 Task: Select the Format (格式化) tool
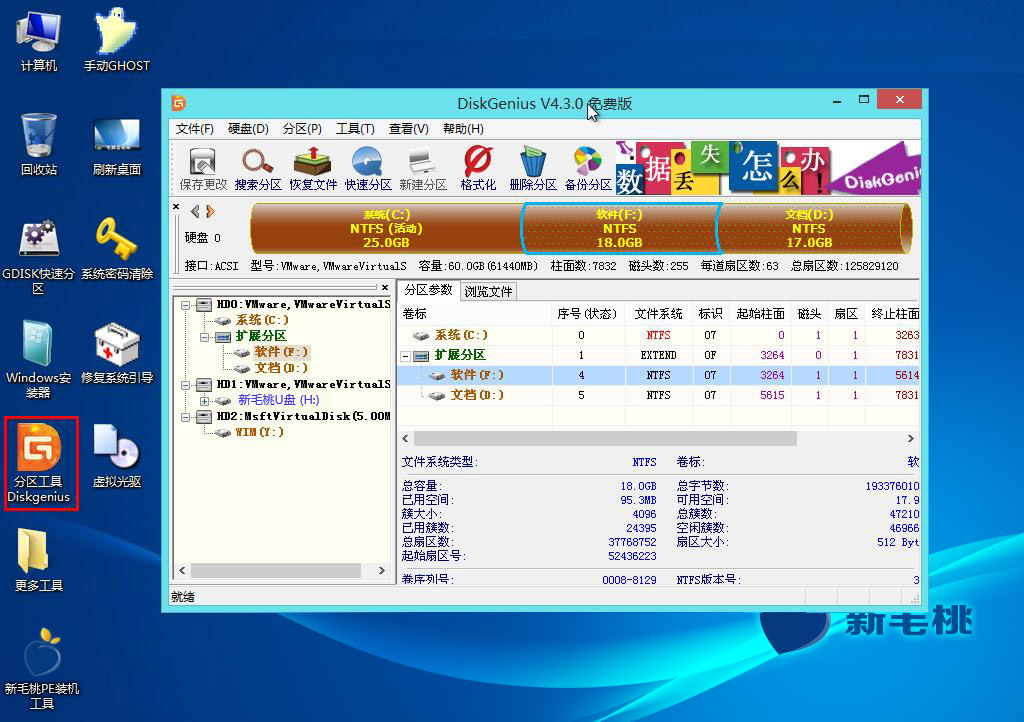pyautogui.click(x=478, y=169)
